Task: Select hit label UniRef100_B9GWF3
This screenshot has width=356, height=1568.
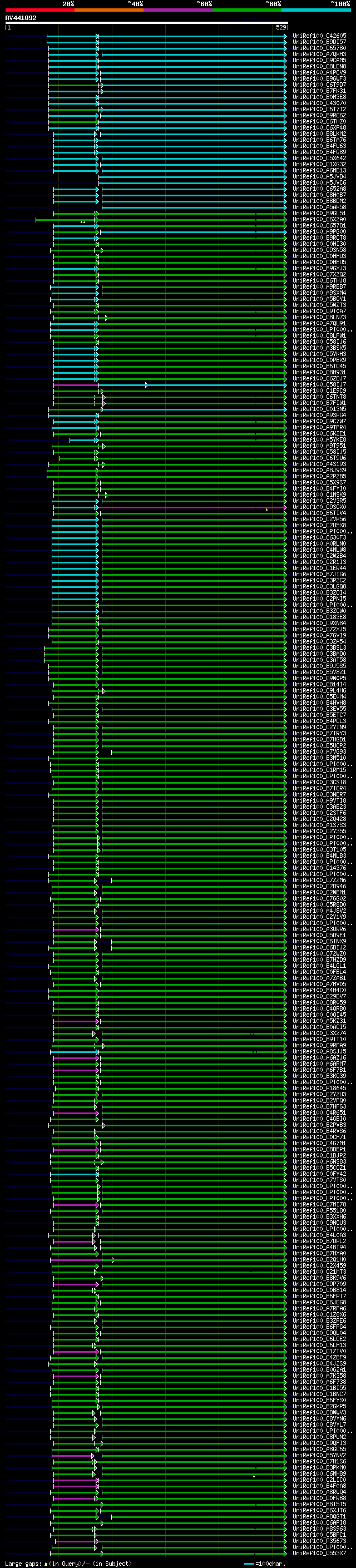Action: pyautogui.click(x=319, y=78)
